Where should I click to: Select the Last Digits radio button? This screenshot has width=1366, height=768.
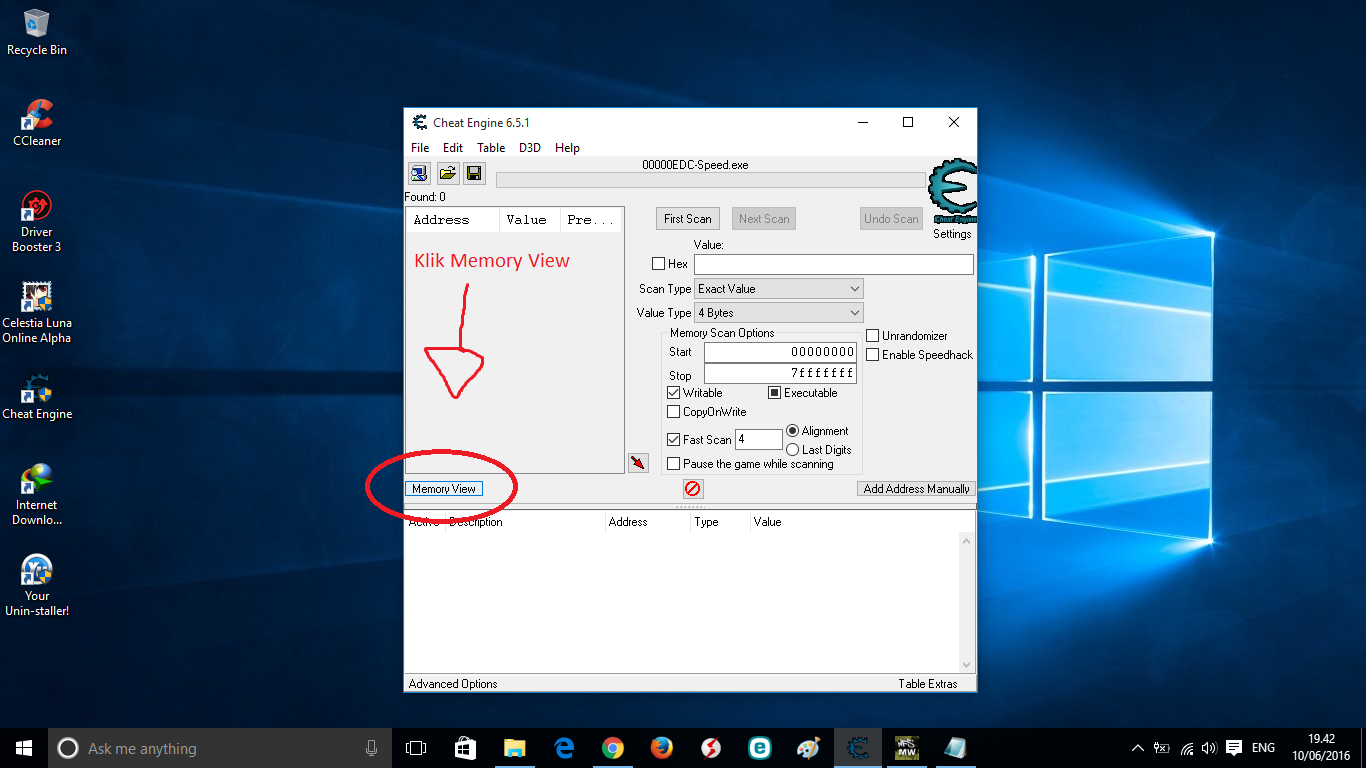[x=793, y=450]
